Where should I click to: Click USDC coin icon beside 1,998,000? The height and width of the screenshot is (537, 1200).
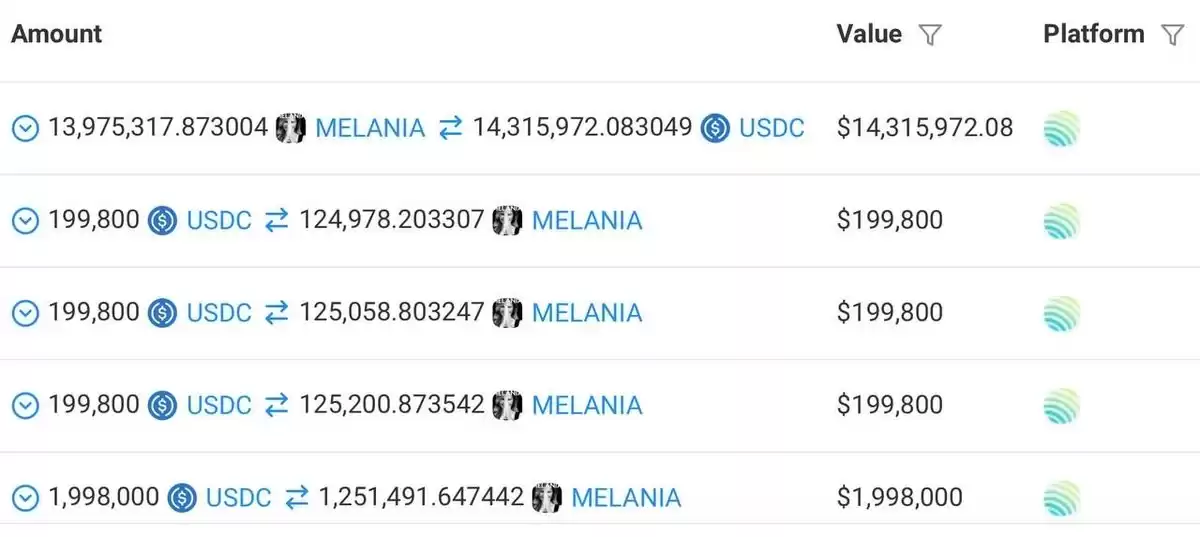[x=182, y=498]
